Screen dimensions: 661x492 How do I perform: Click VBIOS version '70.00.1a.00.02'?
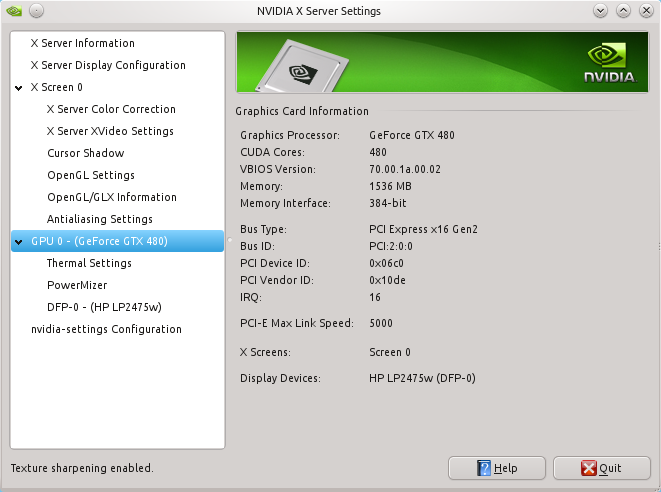(405, 169)
